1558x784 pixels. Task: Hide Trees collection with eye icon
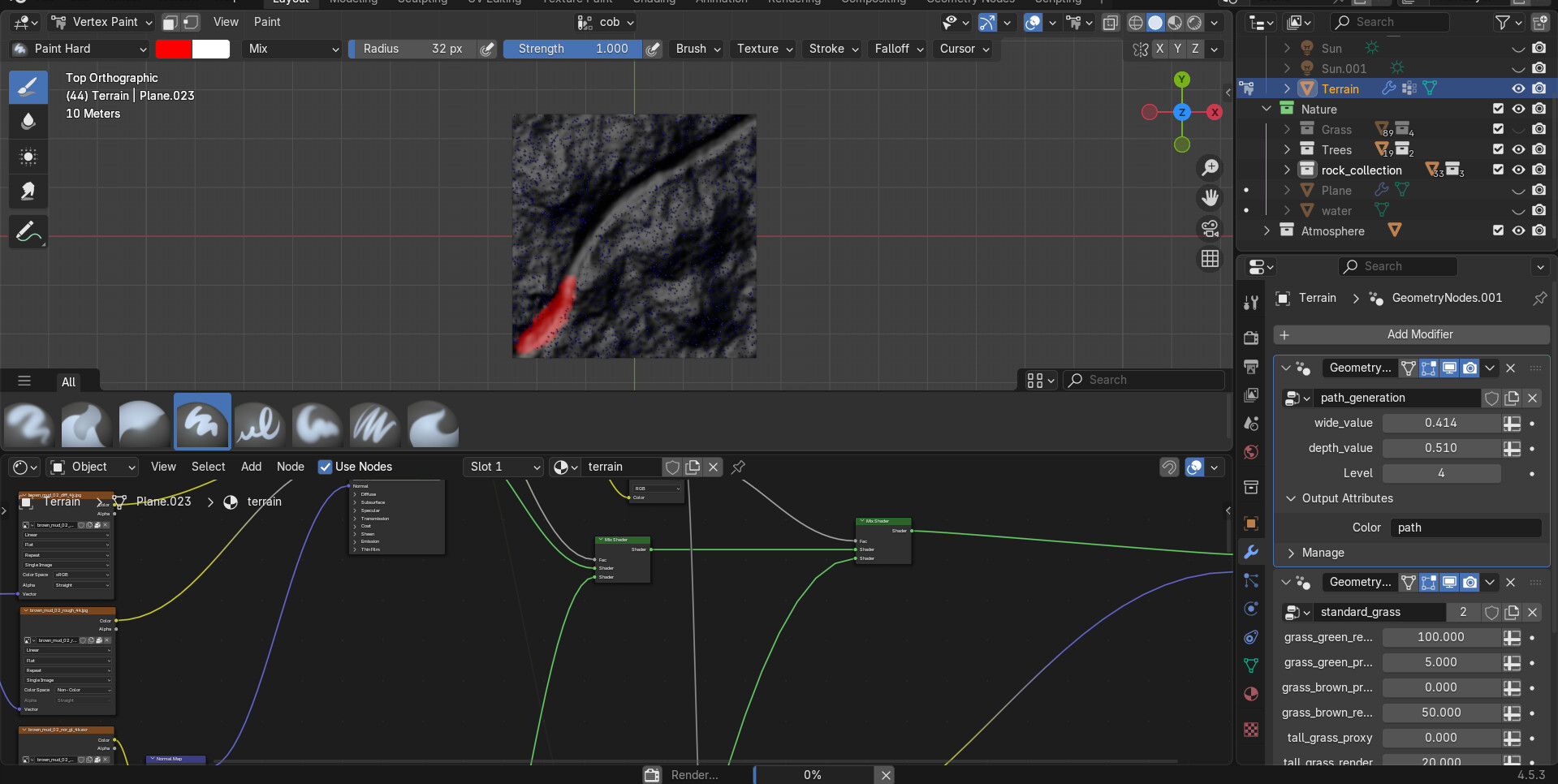click(1518, 149)
